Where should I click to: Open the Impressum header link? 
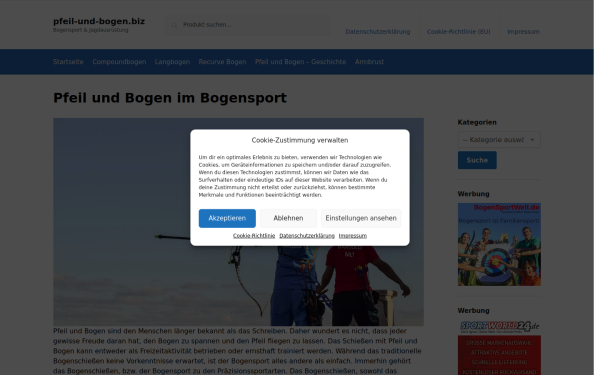tap(523, 32)
